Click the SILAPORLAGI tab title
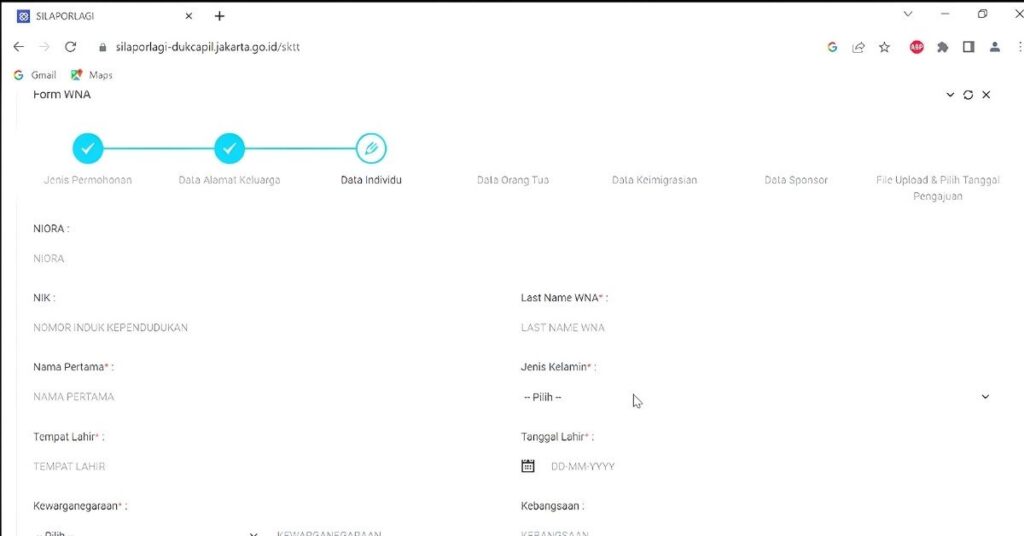This screenshot has width=1024, height=536. [65, 16]
